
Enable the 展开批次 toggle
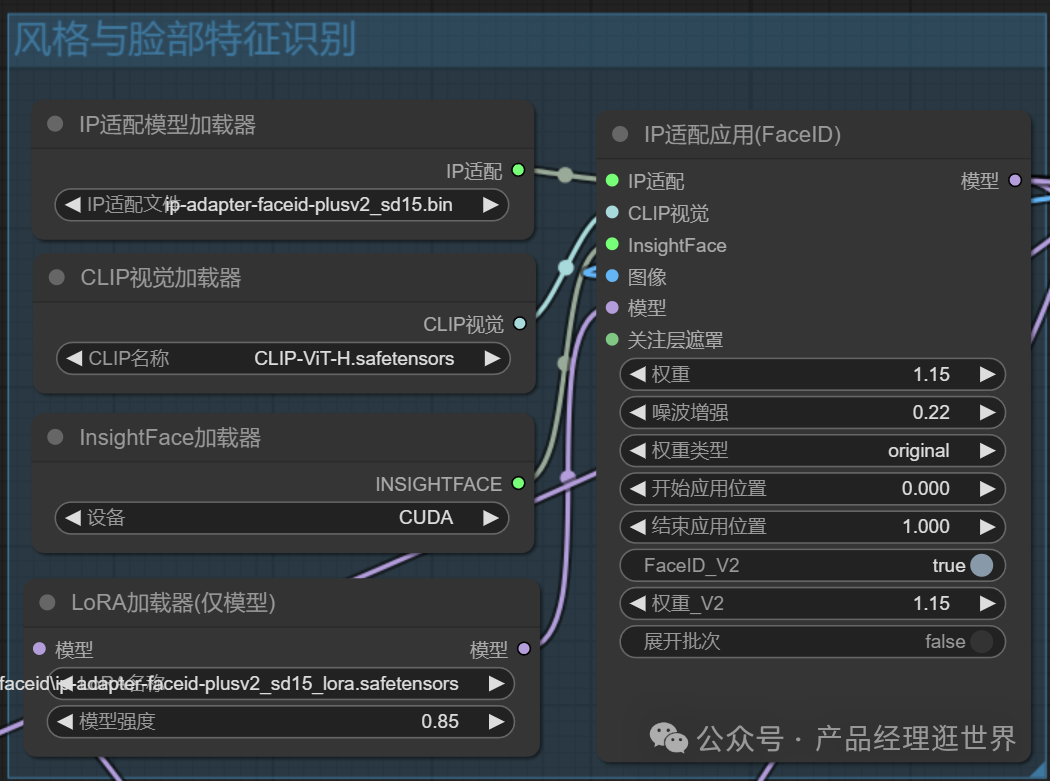[981, 642]
